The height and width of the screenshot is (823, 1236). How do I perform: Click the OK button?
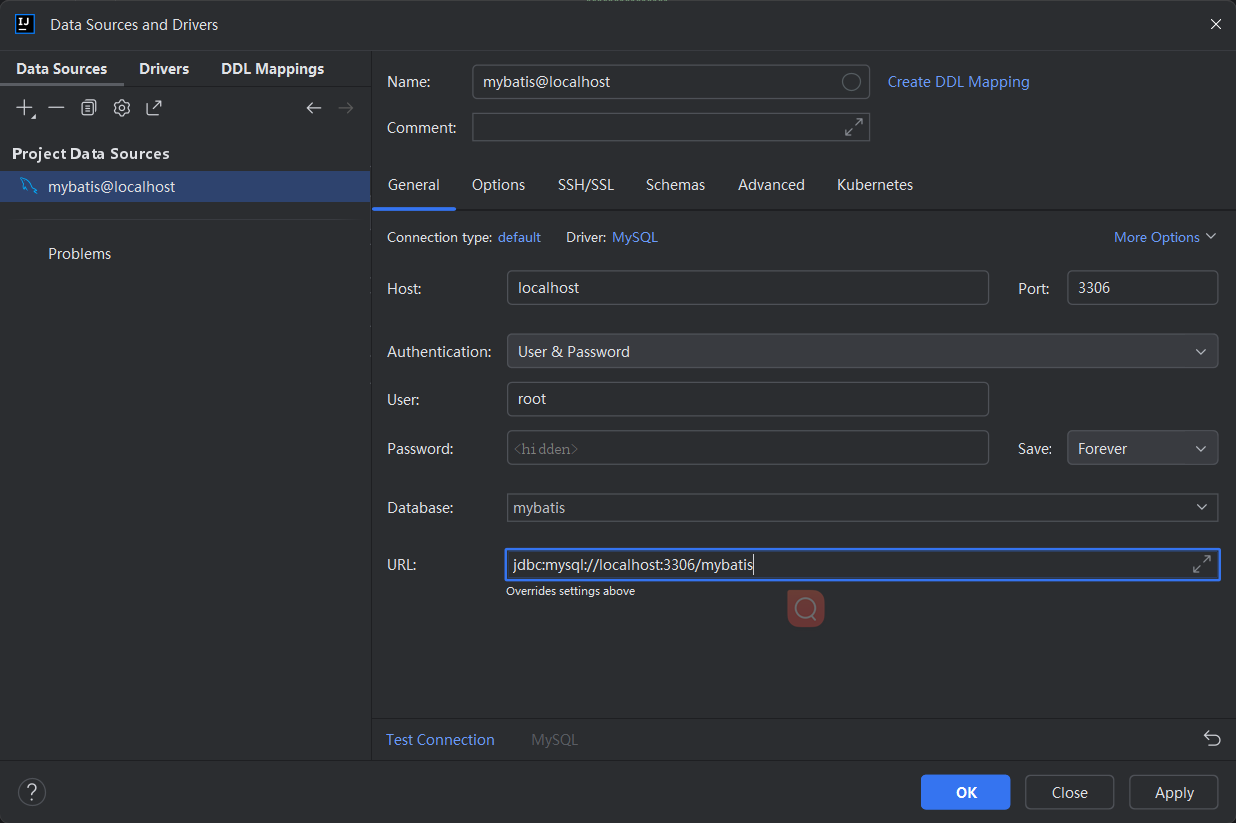[x=966, y=792]
